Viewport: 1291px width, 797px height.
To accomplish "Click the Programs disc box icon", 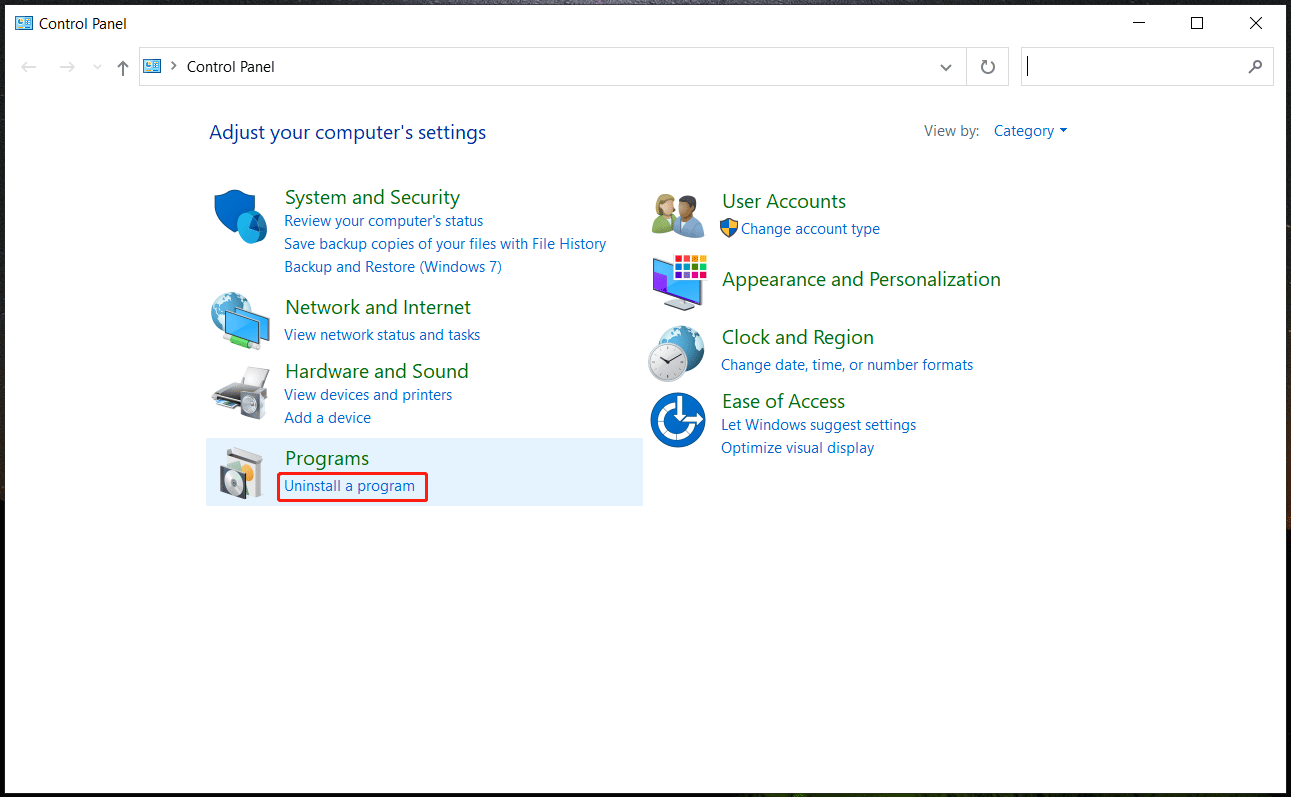I will tap(240, 473).
